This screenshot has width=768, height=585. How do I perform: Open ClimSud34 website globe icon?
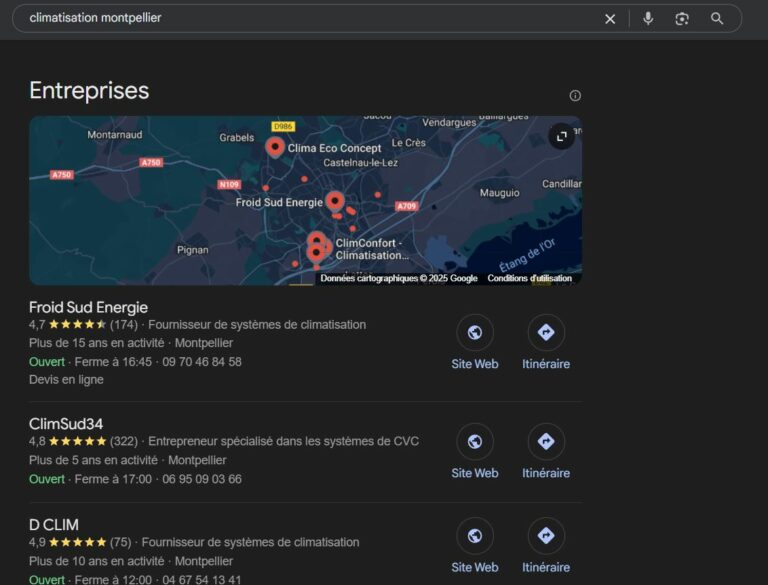pos(475,441)
